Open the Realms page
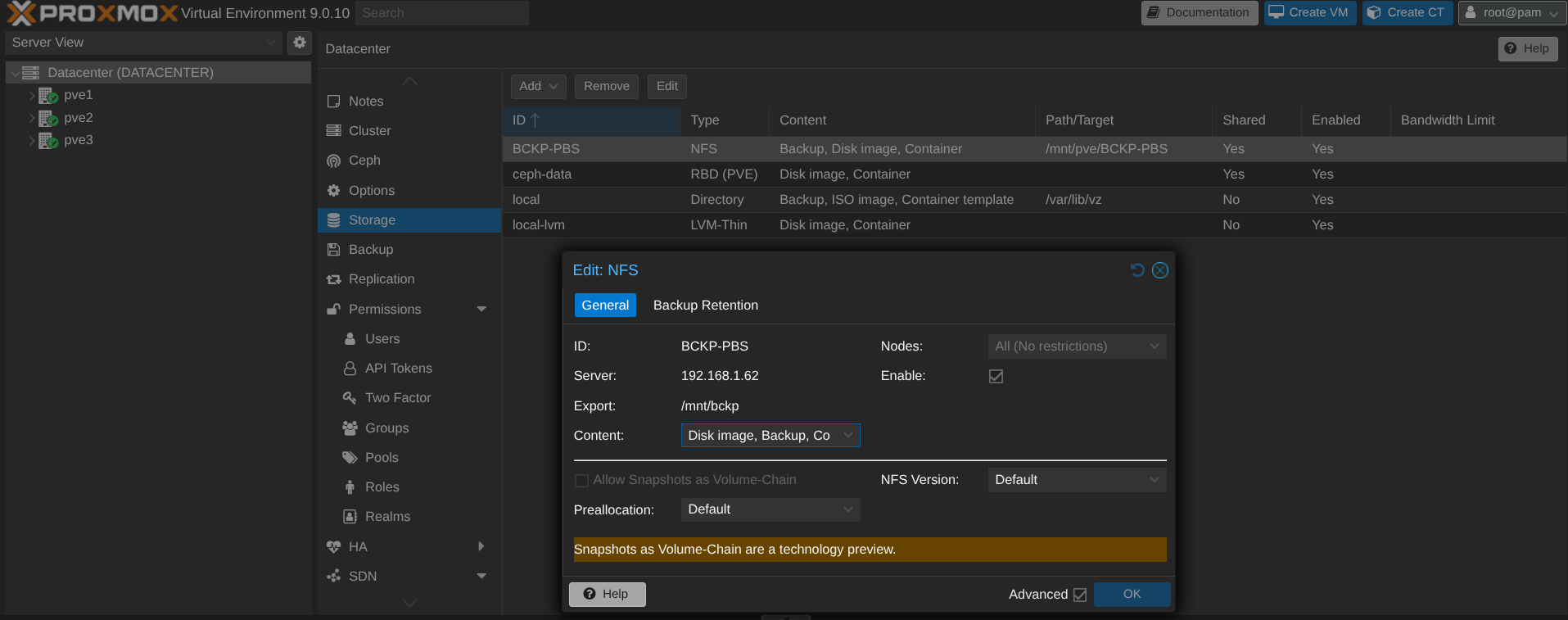 (x=387, y=517)
